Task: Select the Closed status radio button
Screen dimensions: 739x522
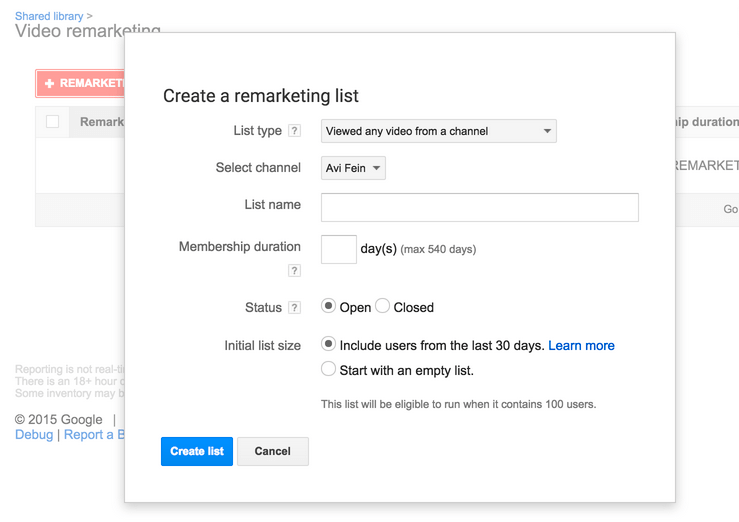Action: [382, 307]
